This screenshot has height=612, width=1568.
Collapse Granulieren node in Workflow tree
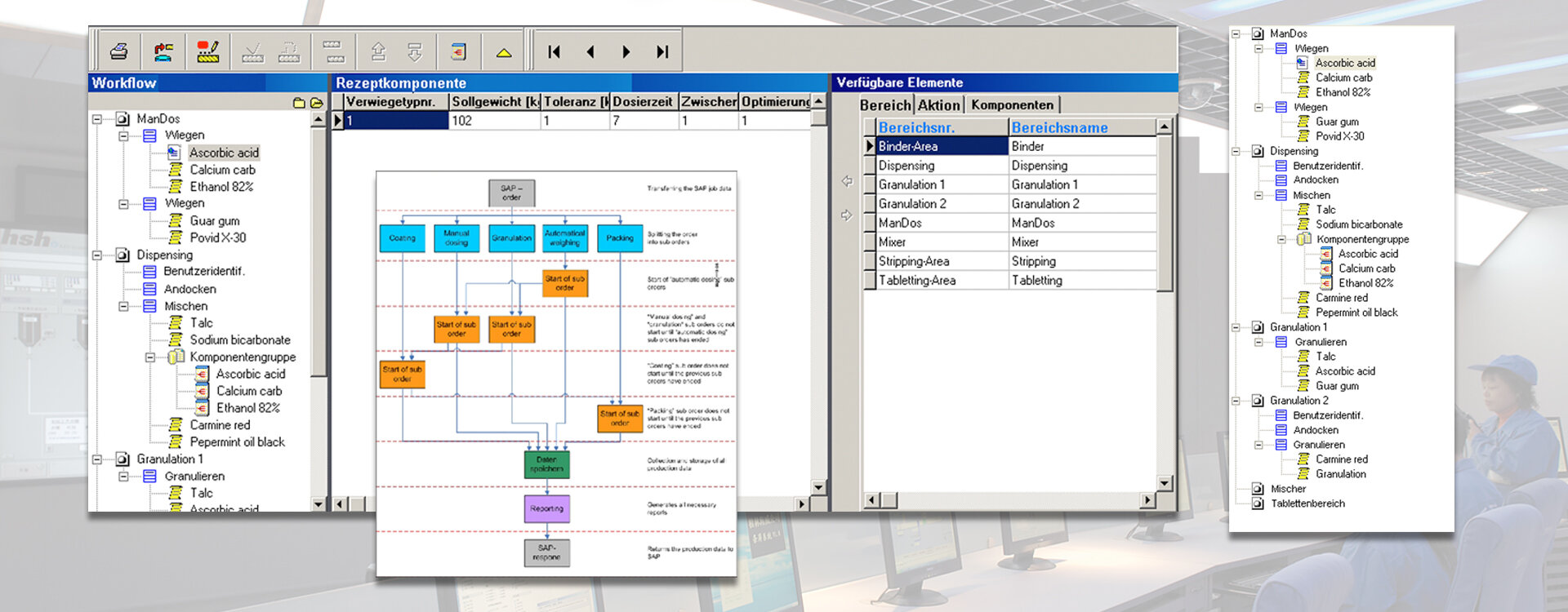(123, 477)
